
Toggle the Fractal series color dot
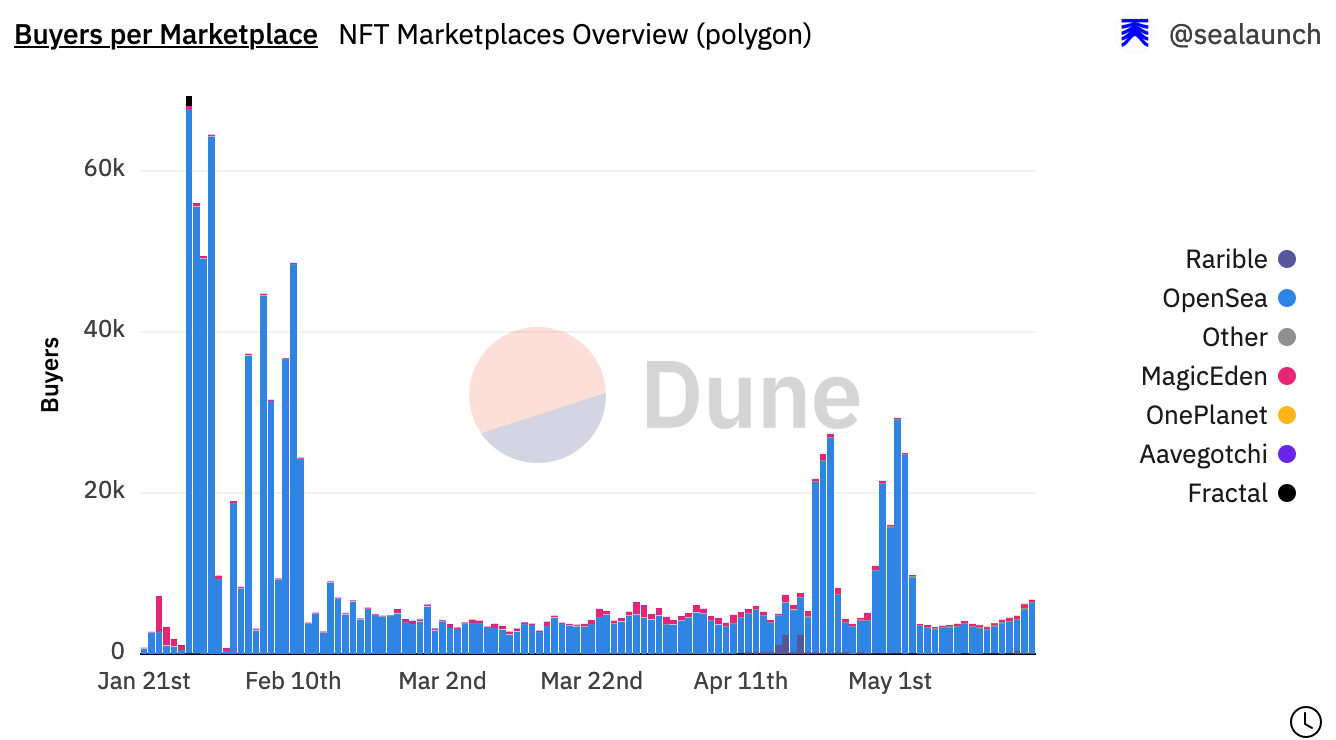(1287, 493)
